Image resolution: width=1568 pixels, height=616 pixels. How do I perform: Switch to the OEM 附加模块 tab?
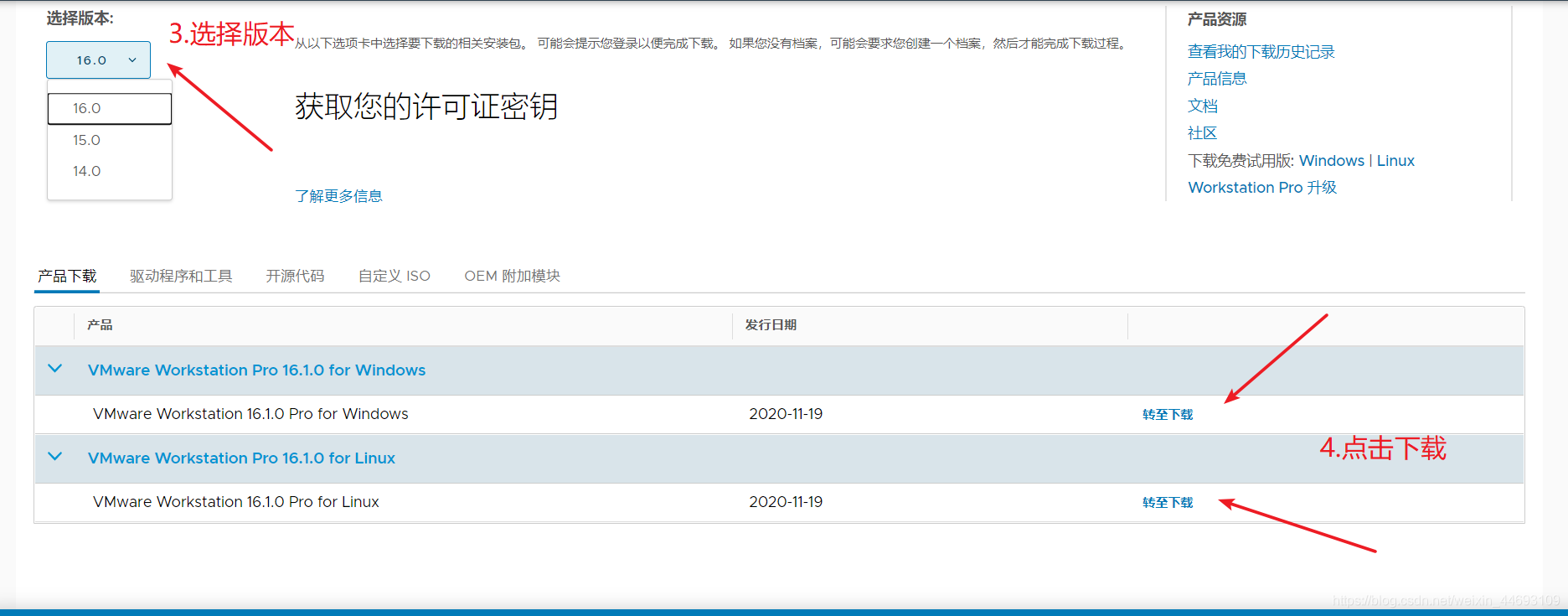[x=513, y=276]
